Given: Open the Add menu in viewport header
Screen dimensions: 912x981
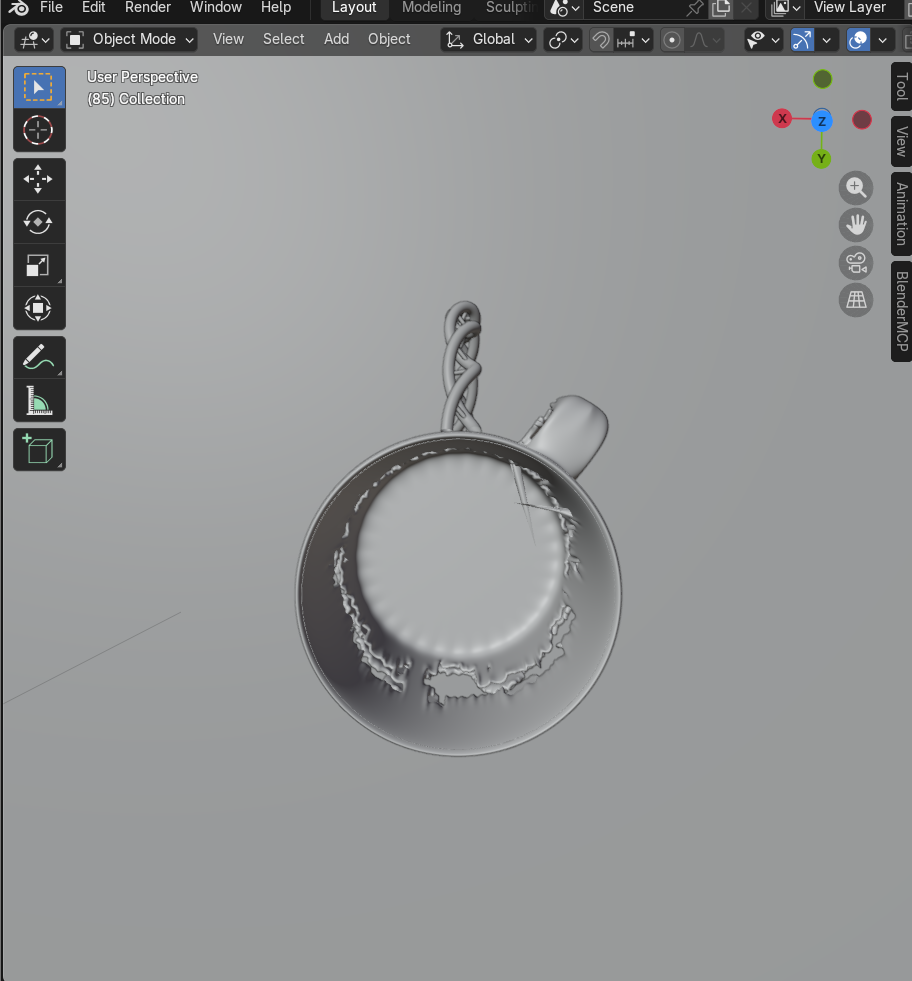Looking at the screenshot, I should 336,40.
